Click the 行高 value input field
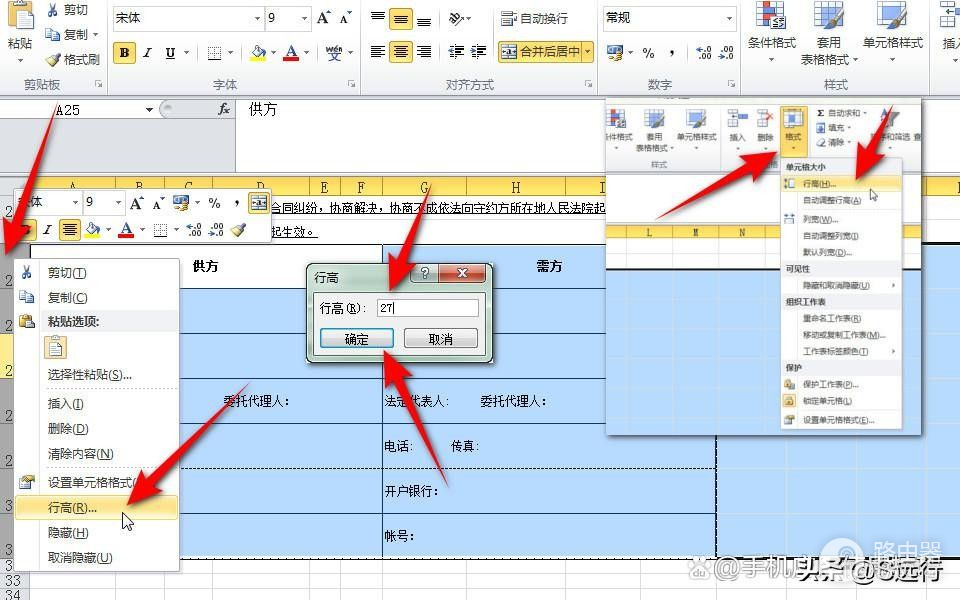The image size is (960, 600). pyautogui.click(x=428, y=308)
